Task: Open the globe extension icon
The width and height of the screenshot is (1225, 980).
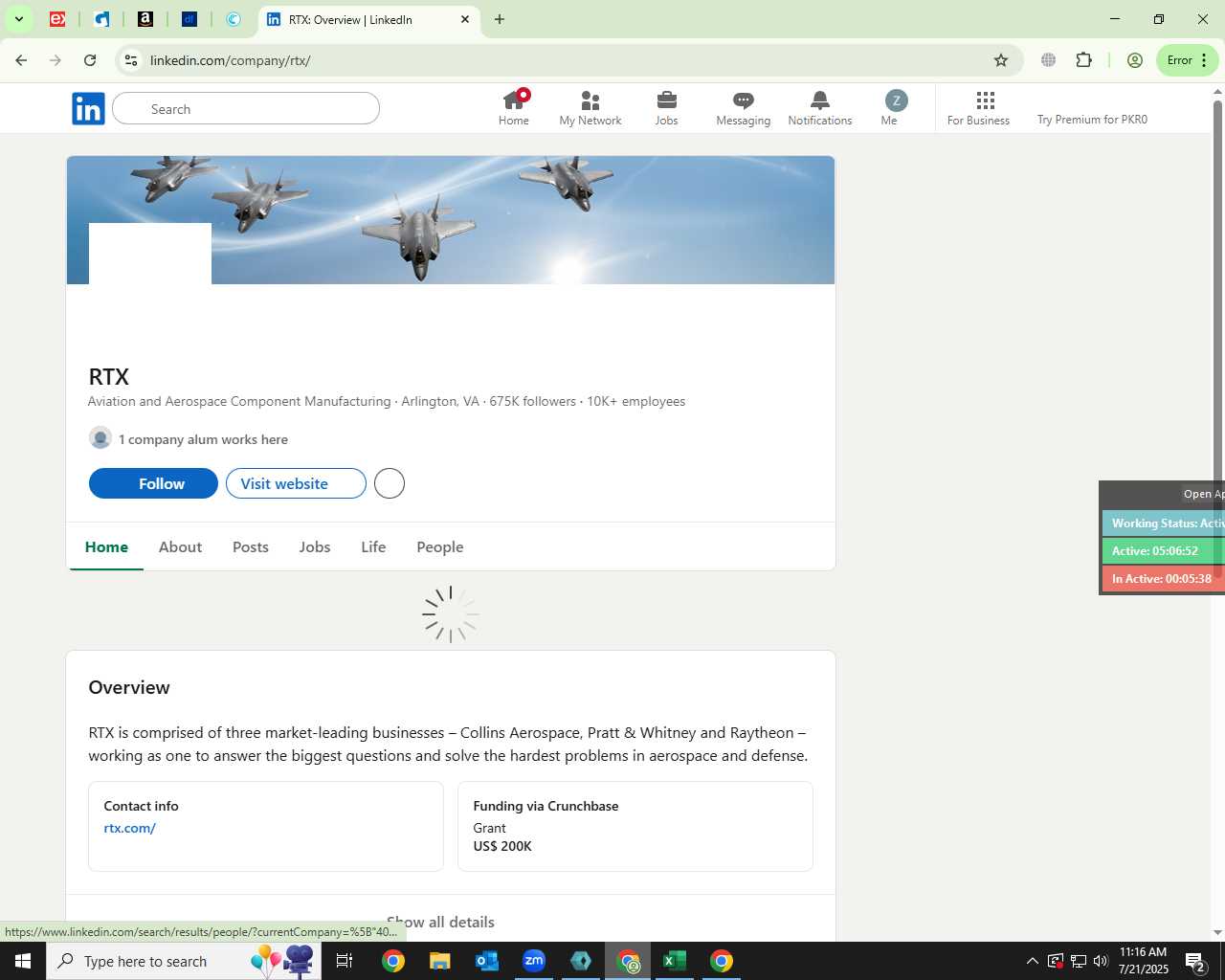Action: point(1049,60)
